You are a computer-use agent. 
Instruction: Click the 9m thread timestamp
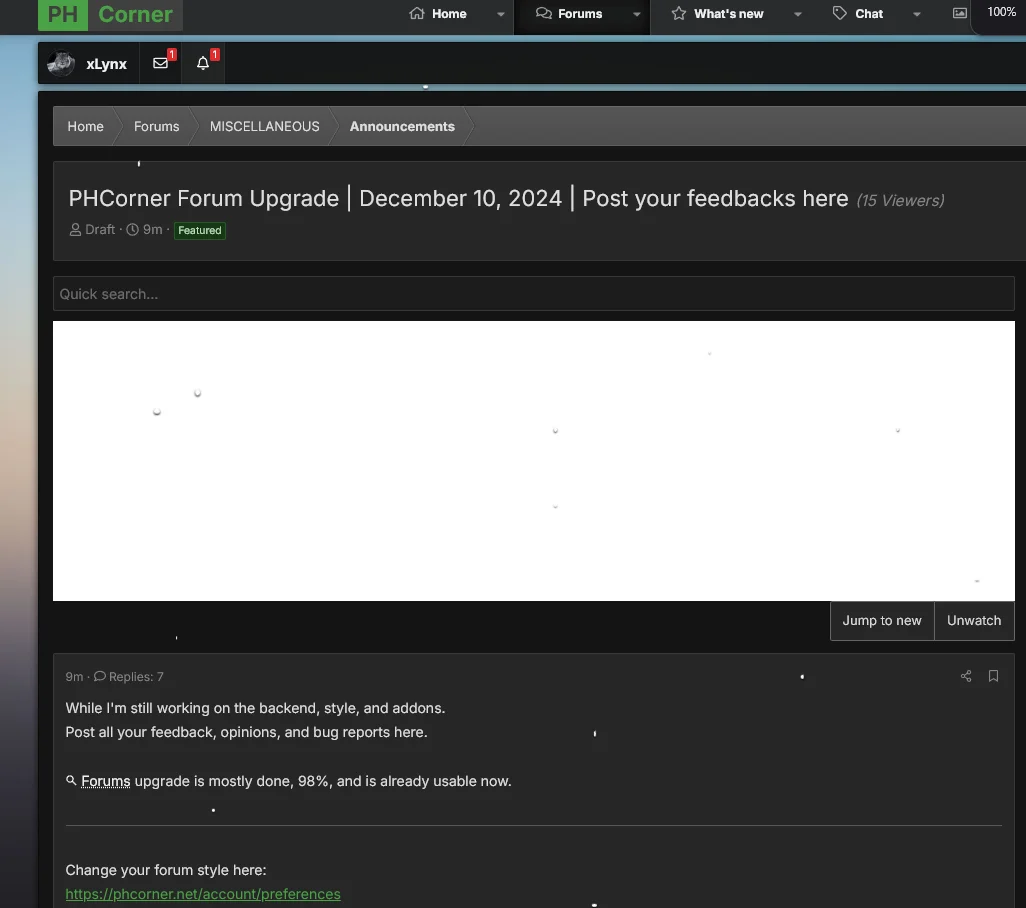pyautogui.click(x=152, y=230)
